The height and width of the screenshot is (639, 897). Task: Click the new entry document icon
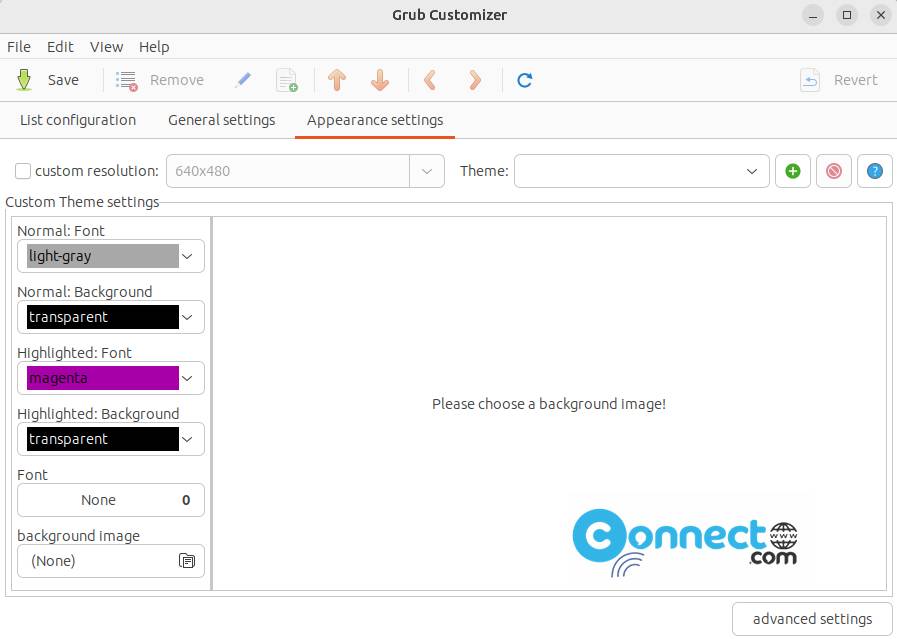(287, 80)
